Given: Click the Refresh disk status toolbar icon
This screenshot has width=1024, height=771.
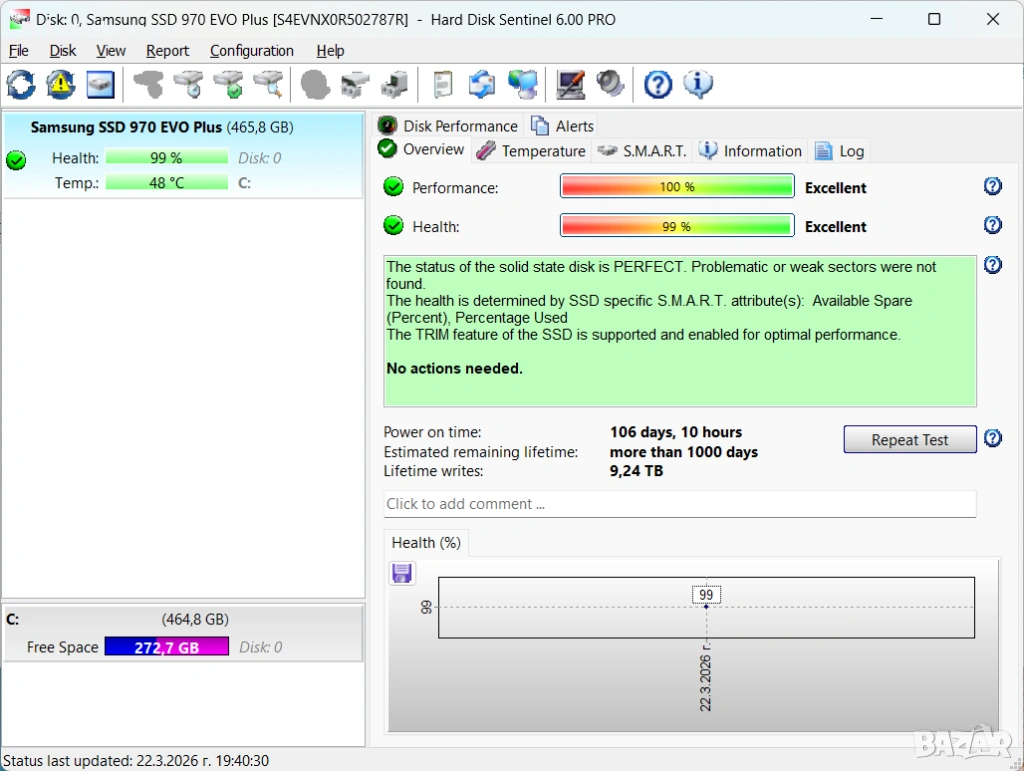Looking at the screenshot, I should [x=20, y=85].
